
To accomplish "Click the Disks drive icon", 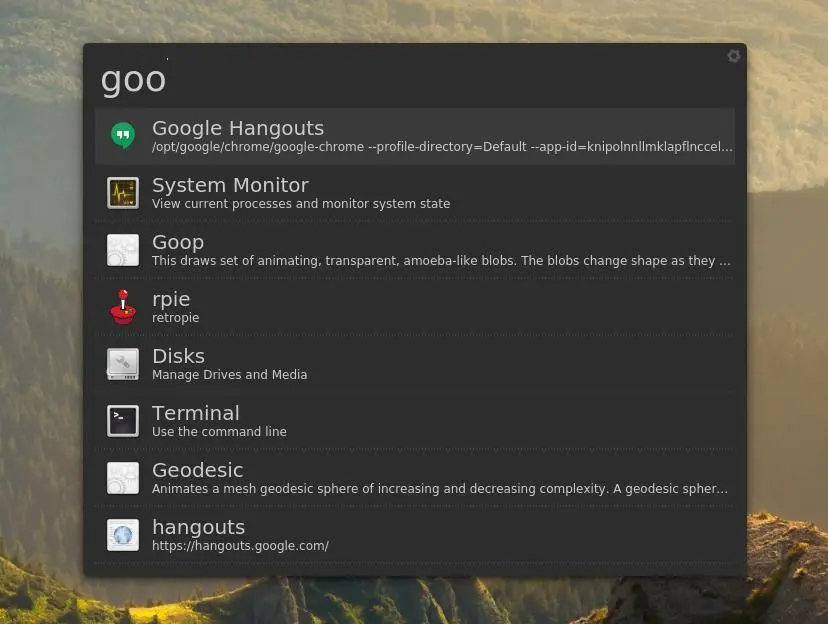I will tap(123, 364).
